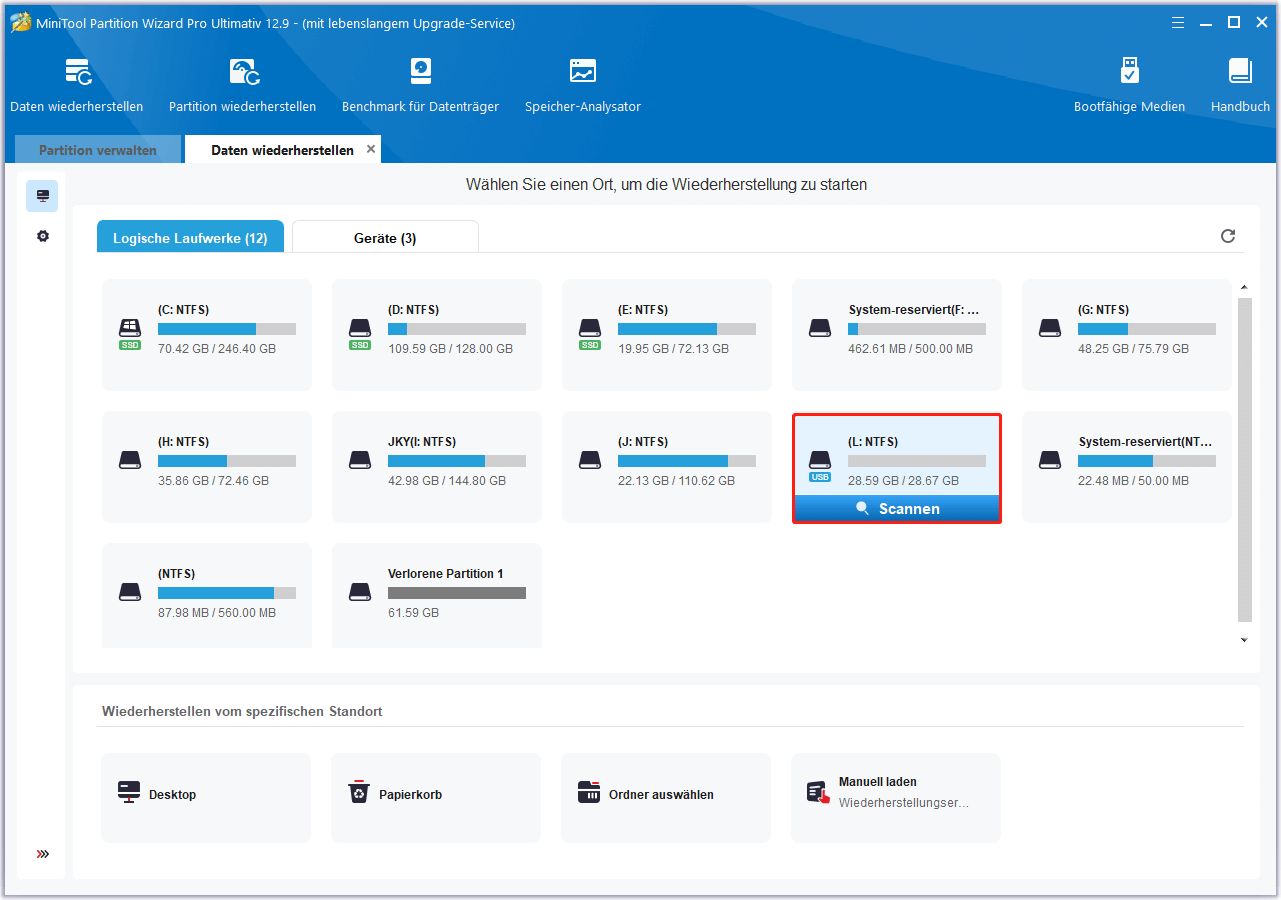Click 61.59 GB size text
Screen dimensions: 1281x900
(413, 613)
